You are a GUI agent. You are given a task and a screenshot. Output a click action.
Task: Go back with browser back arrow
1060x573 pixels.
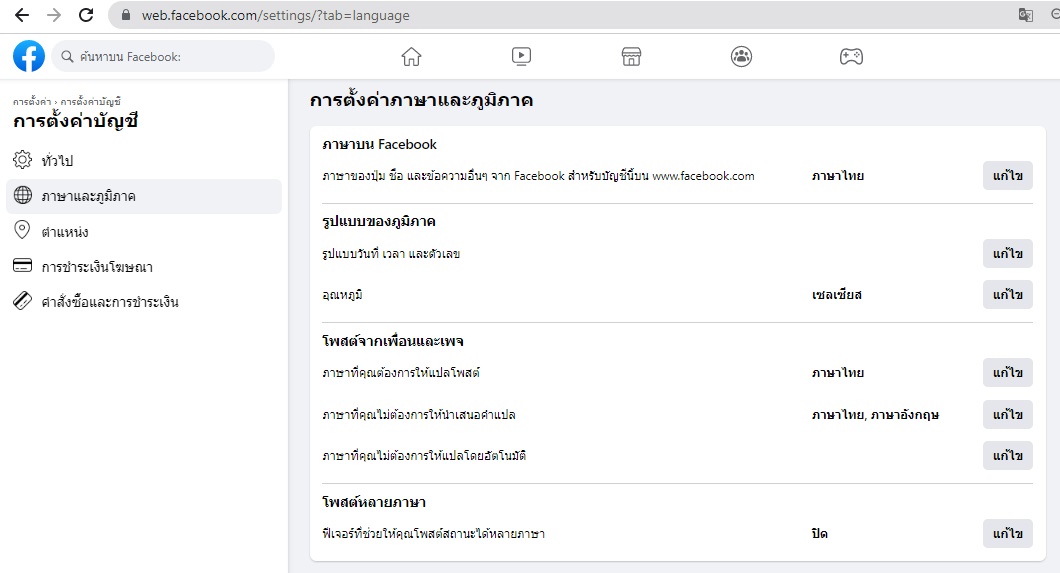pyautogui.click(x=21, y=15)
